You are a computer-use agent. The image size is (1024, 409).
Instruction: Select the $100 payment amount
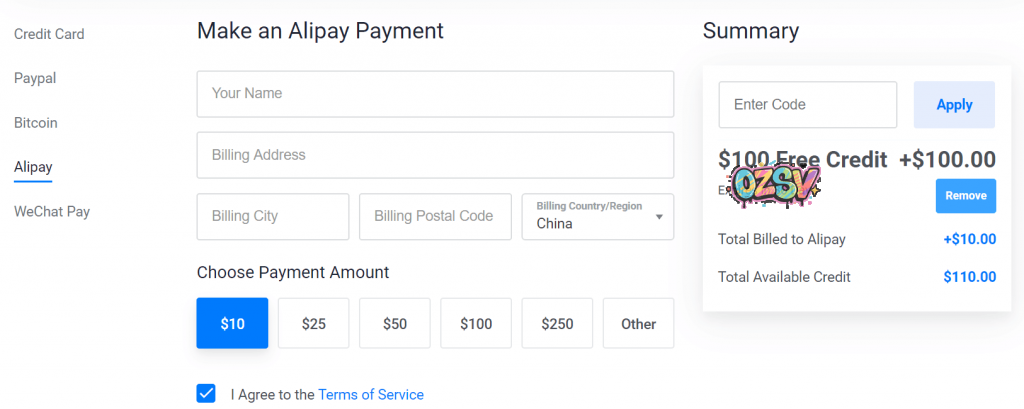[476, 323]
